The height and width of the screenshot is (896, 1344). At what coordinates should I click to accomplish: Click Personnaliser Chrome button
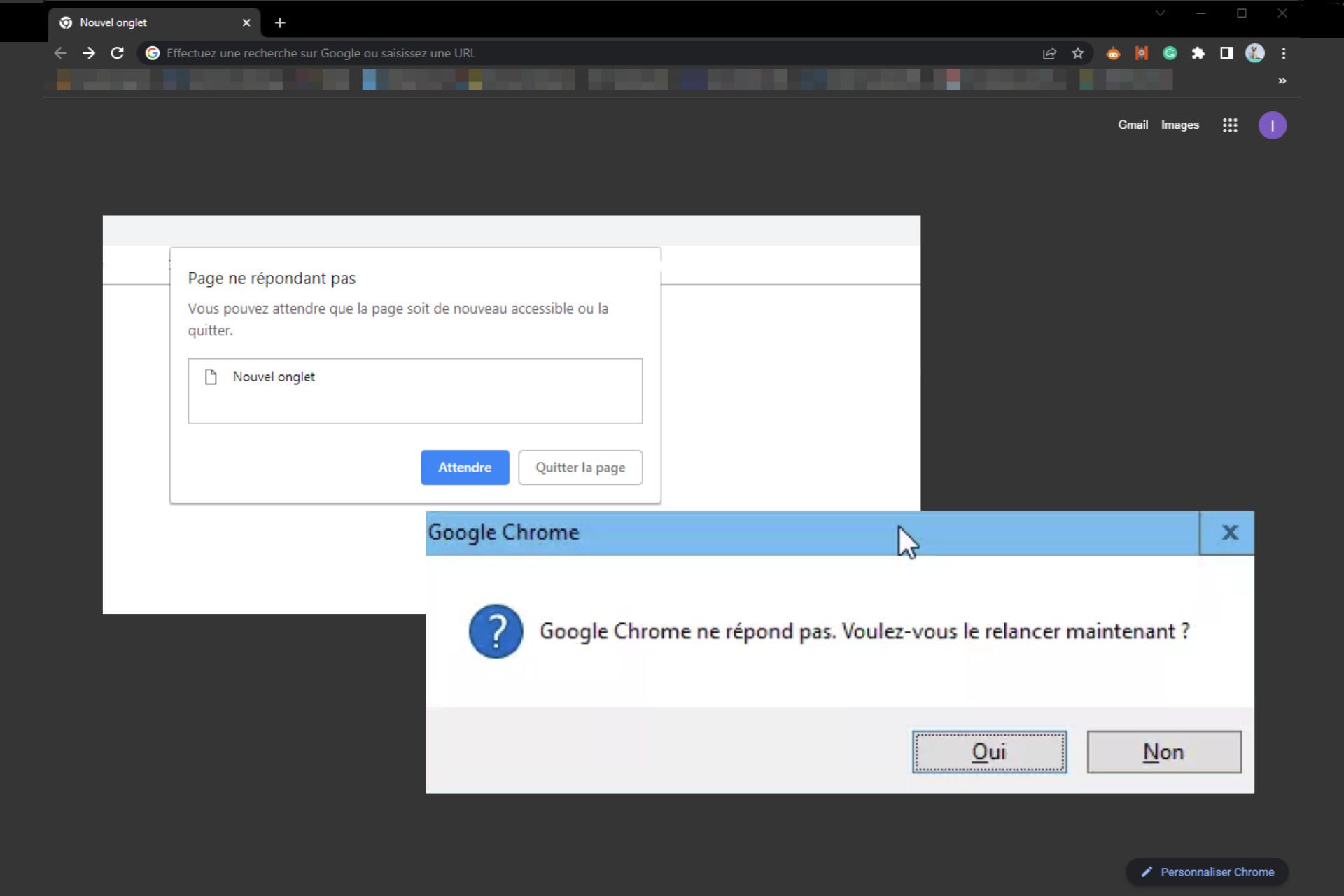coord(1207,872)
